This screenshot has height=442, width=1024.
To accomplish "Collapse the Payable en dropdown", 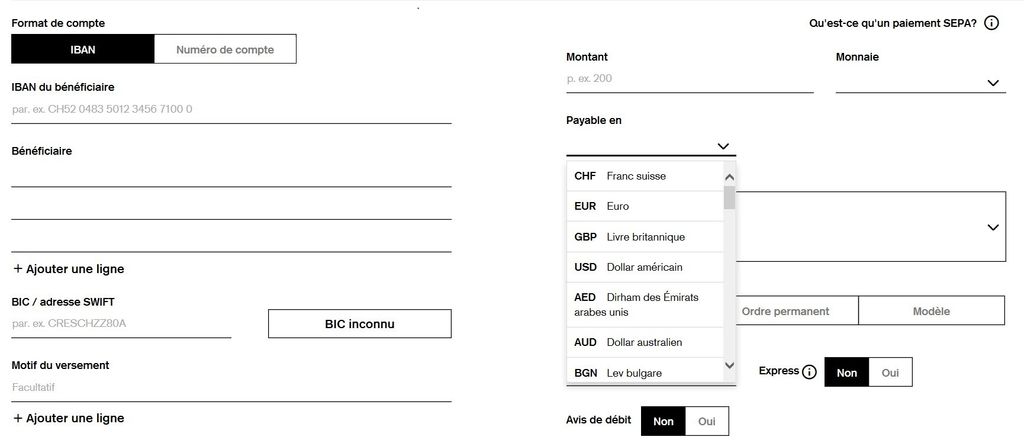I will click(723, 146).
